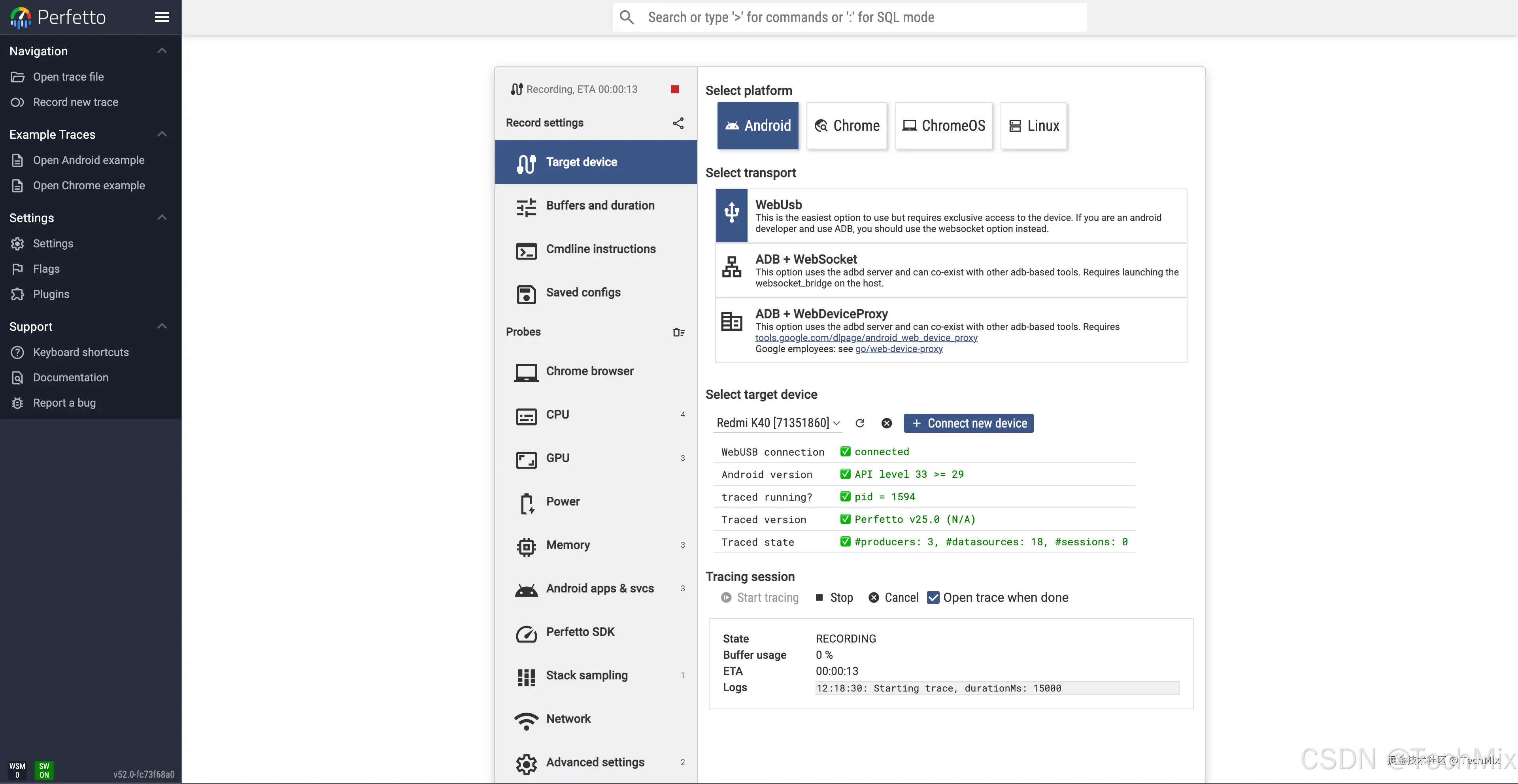Open the android_web_device_proxy link
The width and height of the screenshot is (1518, 784).
pos(866,337)
